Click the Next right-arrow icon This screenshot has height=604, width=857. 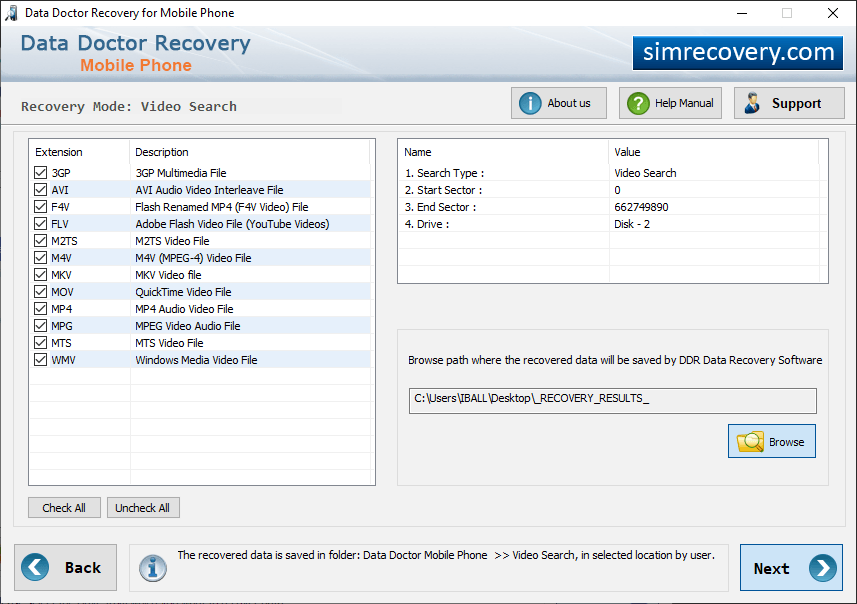click(x=823, y=568)
